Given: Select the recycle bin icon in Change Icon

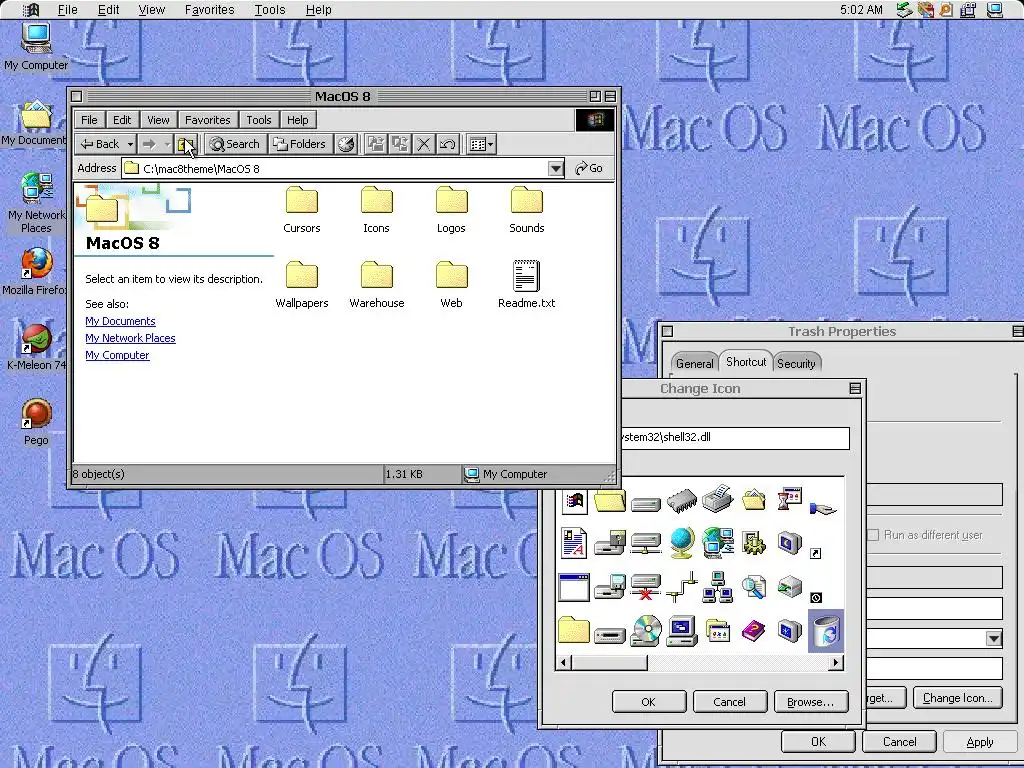Looking at the screenshot, I should (826, 631).
